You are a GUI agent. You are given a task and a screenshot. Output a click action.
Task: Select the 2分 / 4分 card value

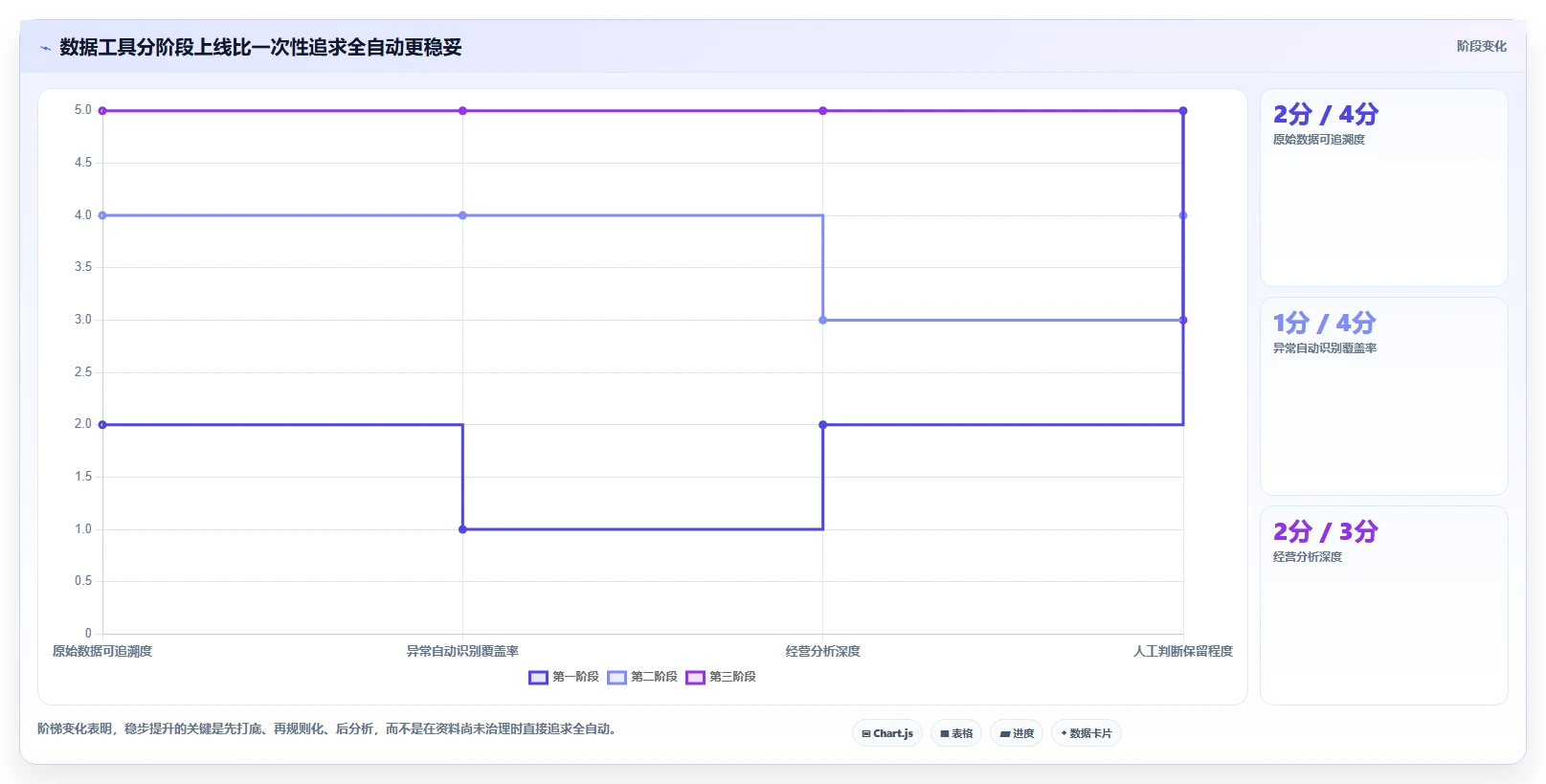coord(1326,115)
